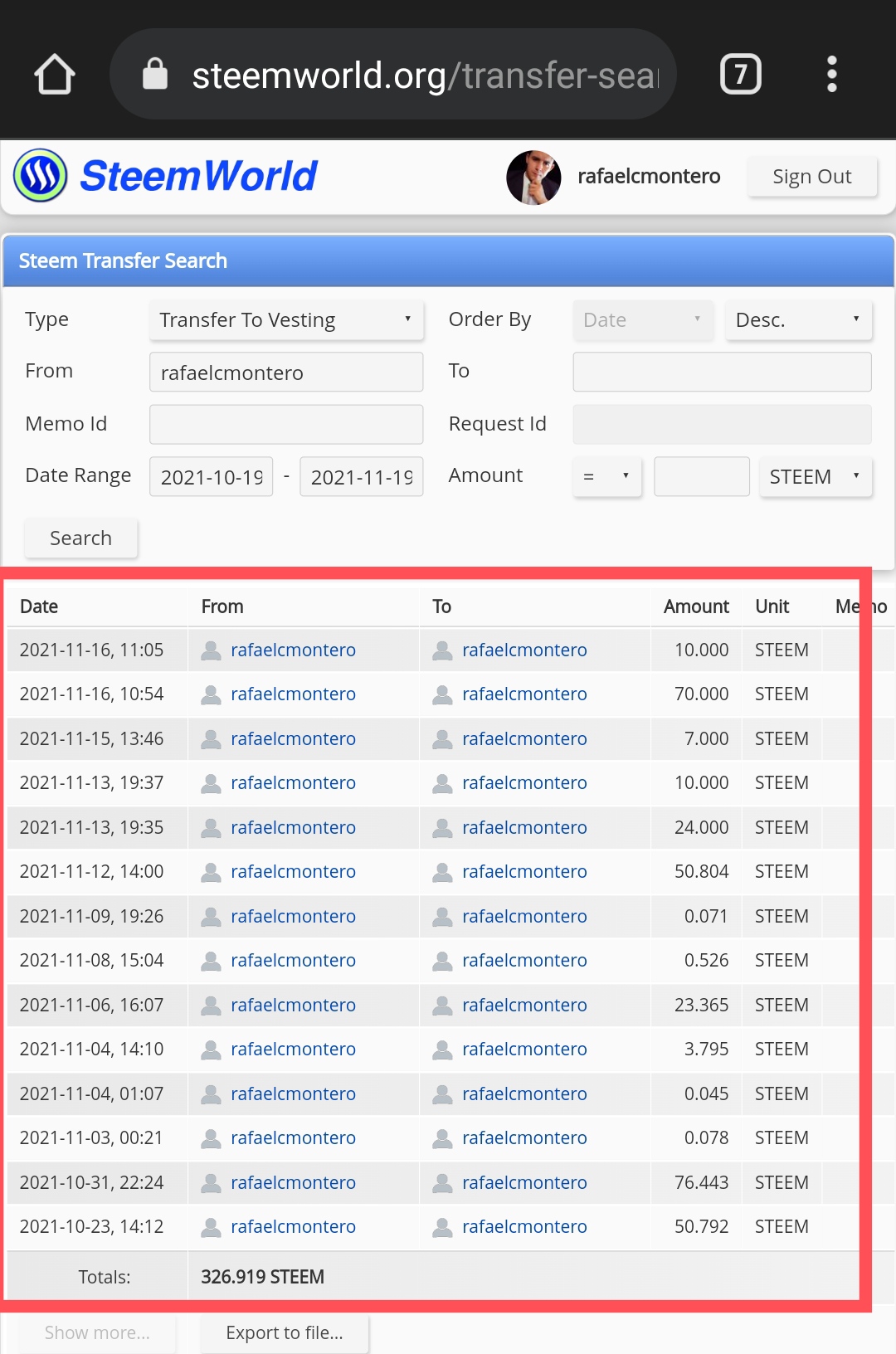Viewport: 896px width, 1354px height.
Task: Click To rafaelcmontero link in 2021-11-03, 00:21 row
Action: pyautogui.click(x=524, y=1138)
